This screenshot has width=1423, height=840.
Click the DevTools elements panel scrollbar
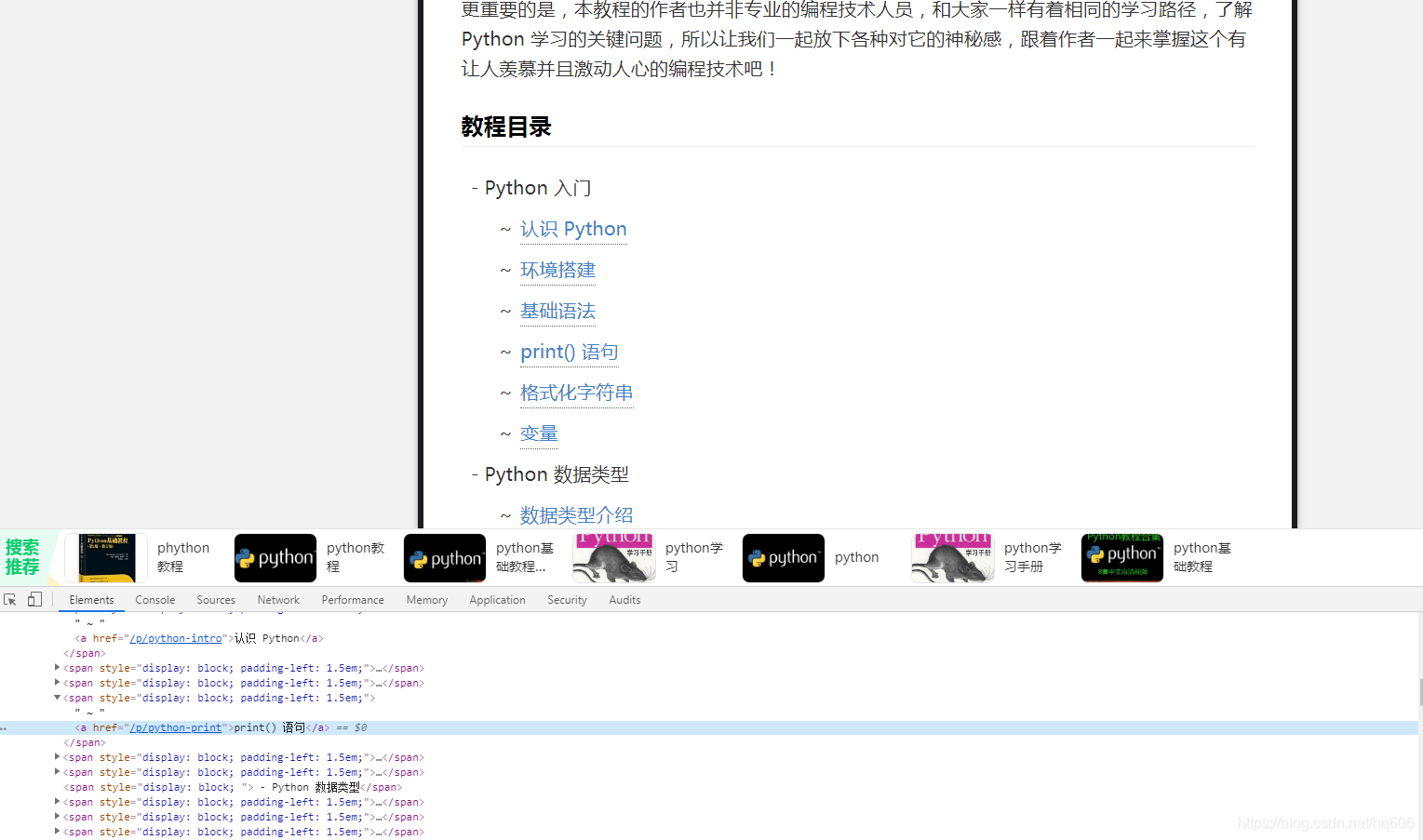pos(1420,692)
